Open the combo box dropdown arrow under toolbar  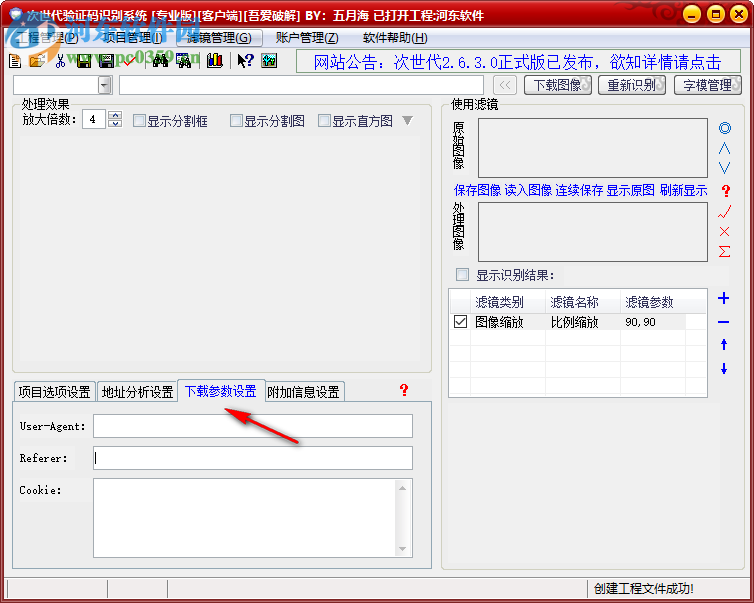click(x=104, y=86)
